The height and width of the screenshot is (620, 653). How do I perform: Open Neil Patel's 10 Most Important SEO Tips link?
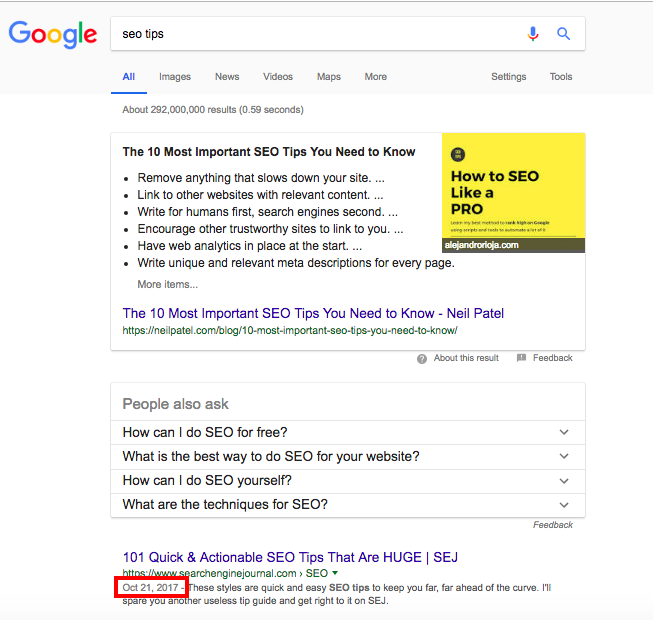(313, 313)
